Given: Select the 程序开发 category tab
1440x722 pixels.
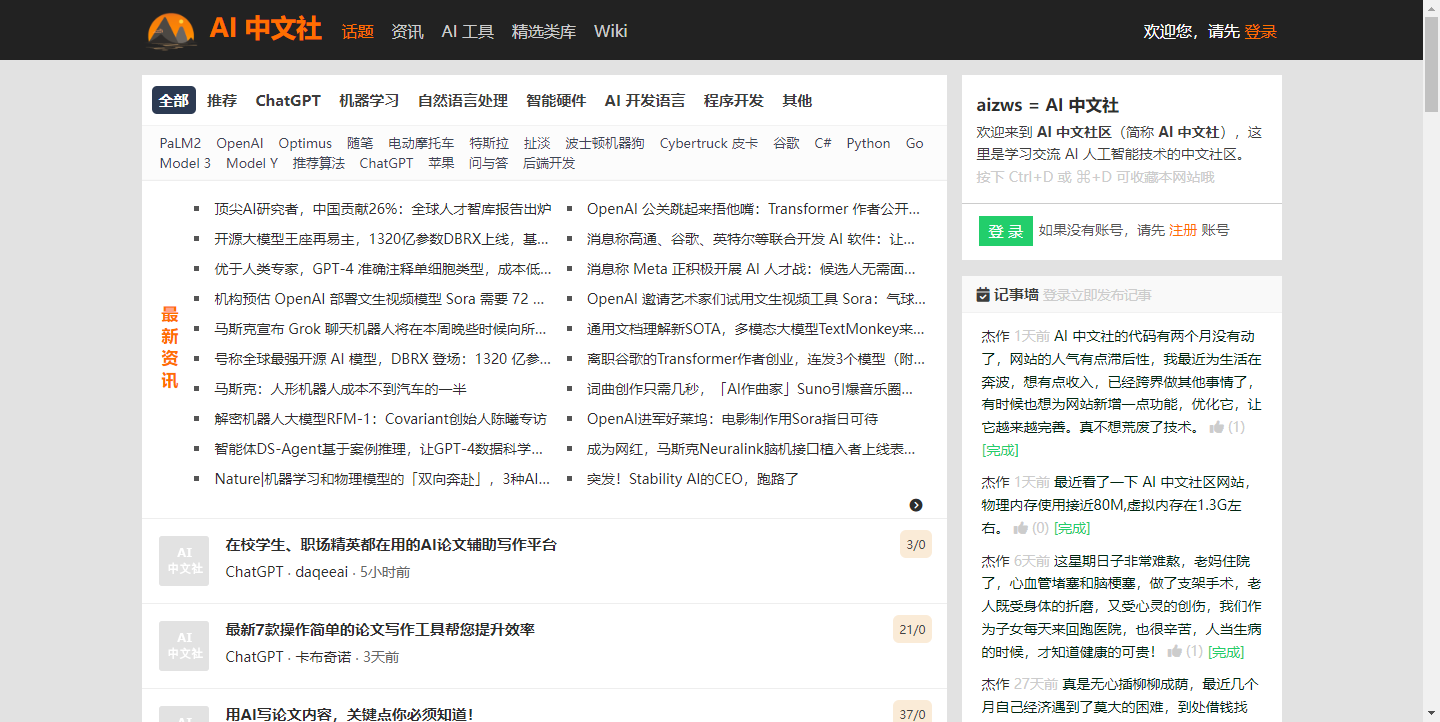Looking at the screenshot, I should pyautogui.click(x=734, y=100).
